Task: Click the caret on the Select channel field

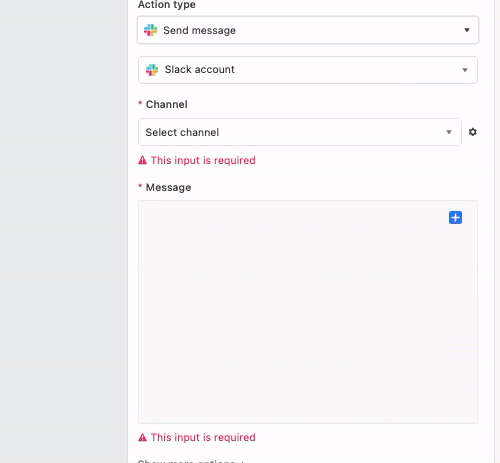Action: coord(449,132)
